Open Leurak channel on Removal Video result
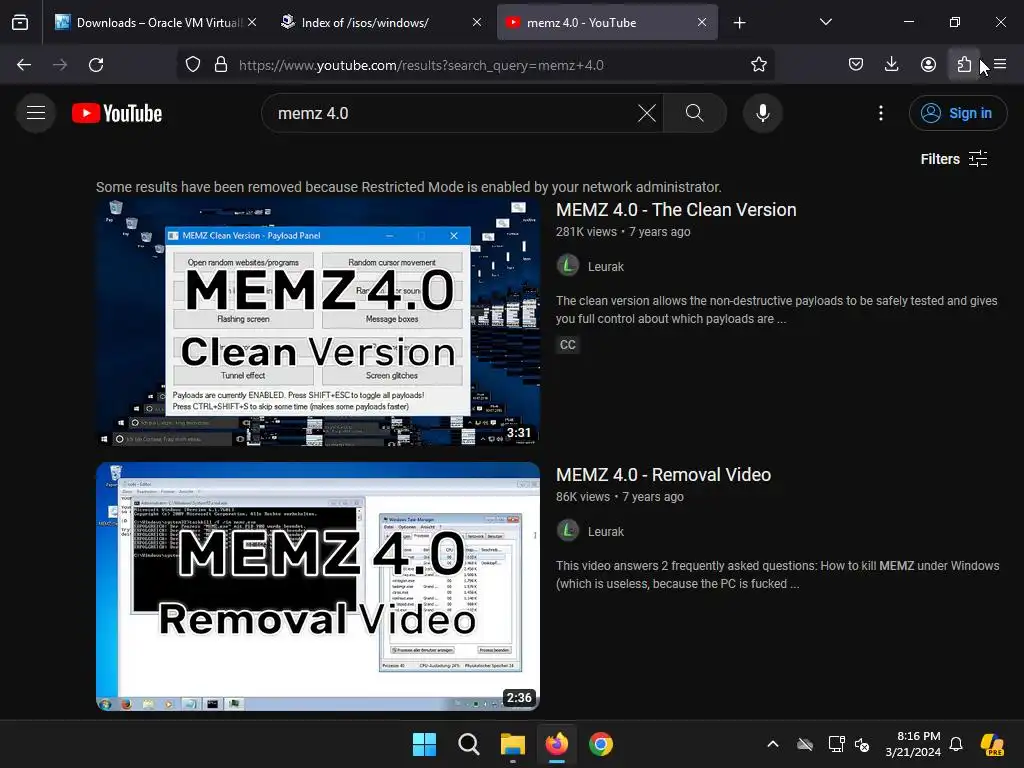This screenshot has width=1024, height=768. (x=605, y=532)
